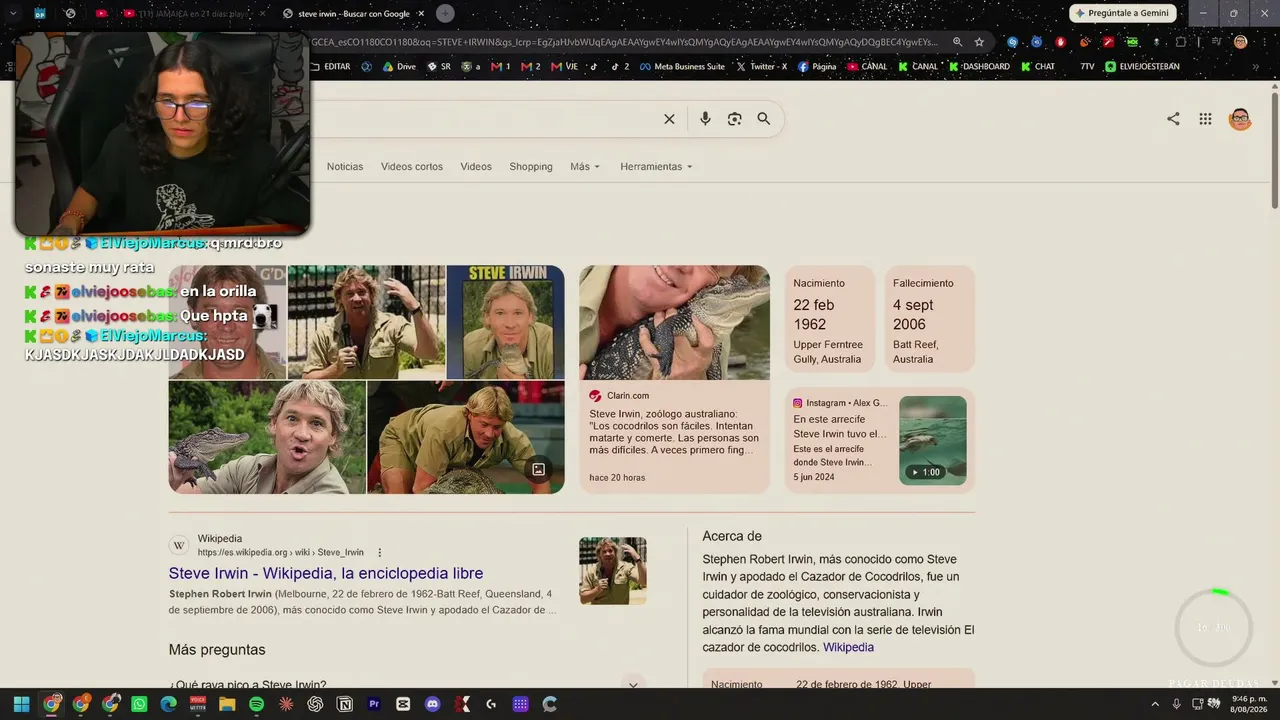Open the 7TV bookmark
Image resolution: width=1280 pixels, height=720 pixels.
[1086, 67]
